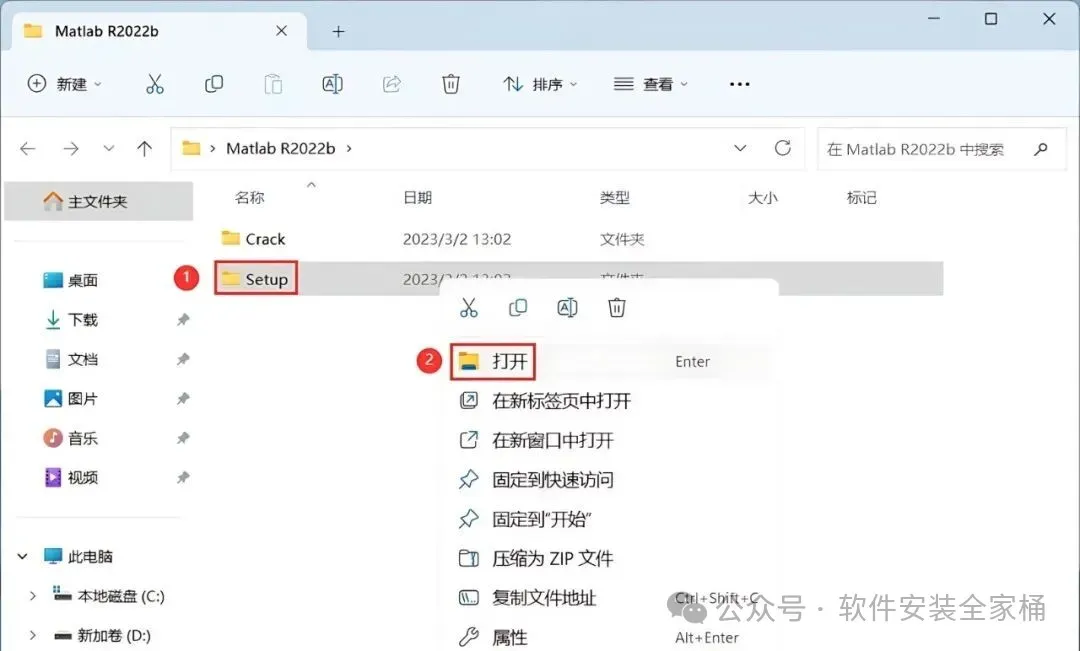The width and height of the screenshot is (1080, 651).
Task: Expand the address bar history dropdown
Action: tap(740, 148)
